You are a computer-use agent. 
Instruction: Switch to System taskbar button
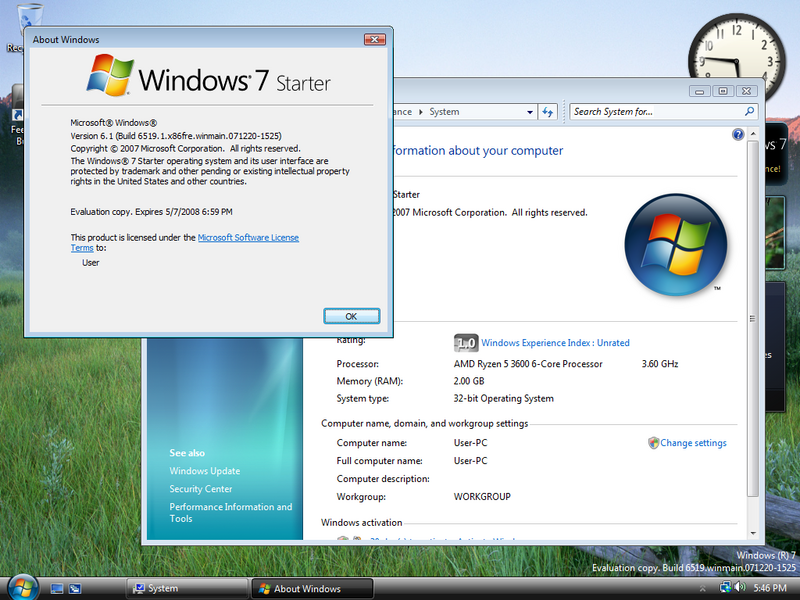pos(187,588)
